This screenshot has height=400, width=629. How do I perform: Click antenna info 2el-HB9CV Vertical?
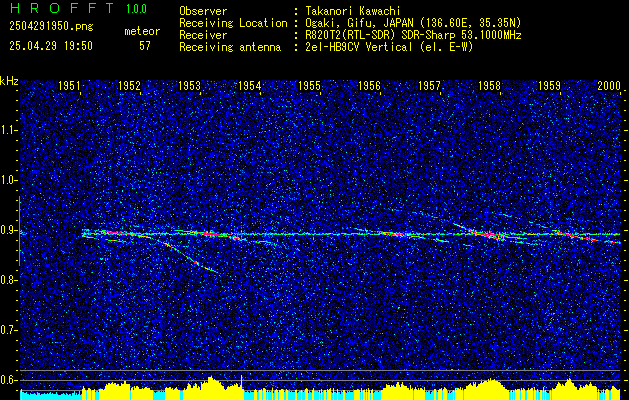359,47
